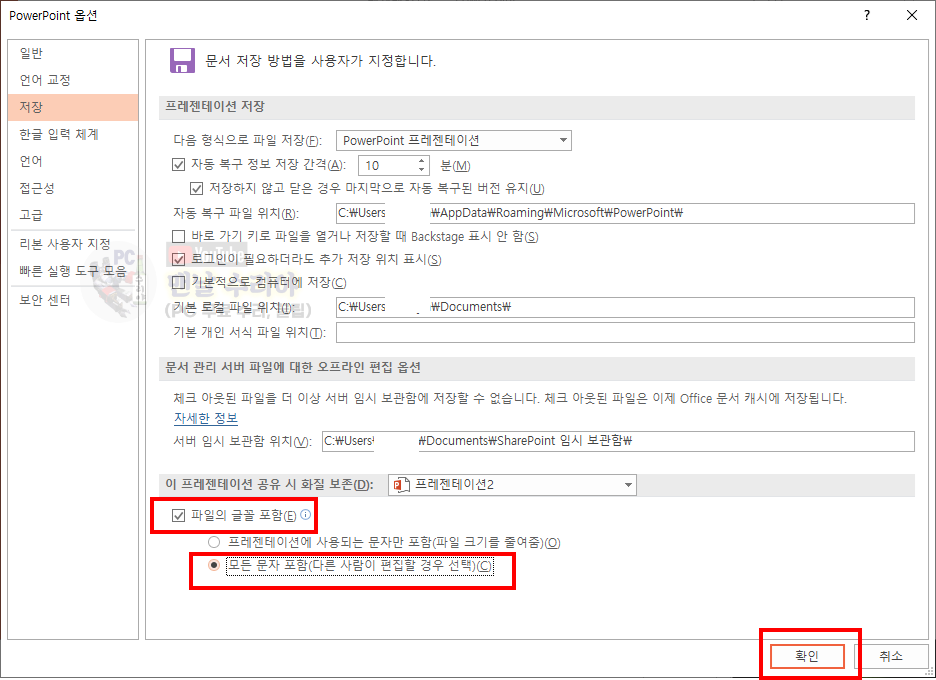Viewport: 936px width, 680px height.
Task: Open the 언어 교정 options category
Action: click(73, 80)
